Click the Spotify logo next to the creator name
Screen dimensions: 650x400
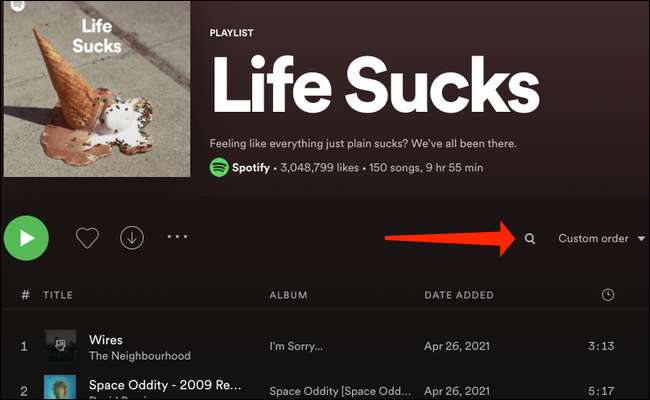pyautogui.click(x=219, y=168)
